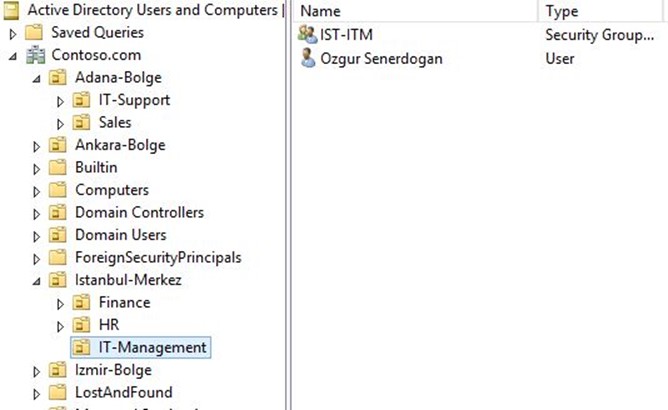Viewport: 668px width, 410px height.
Task: Expand the Saved Queries node
Action: click(x=13, y=34)
